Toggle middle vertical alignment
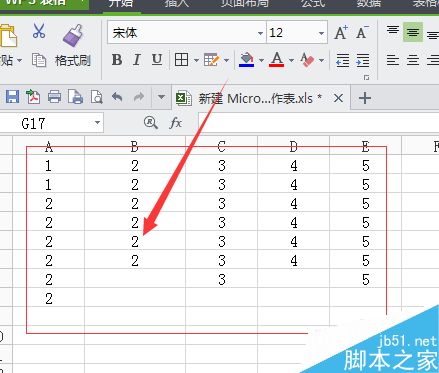 coord(413,32)
